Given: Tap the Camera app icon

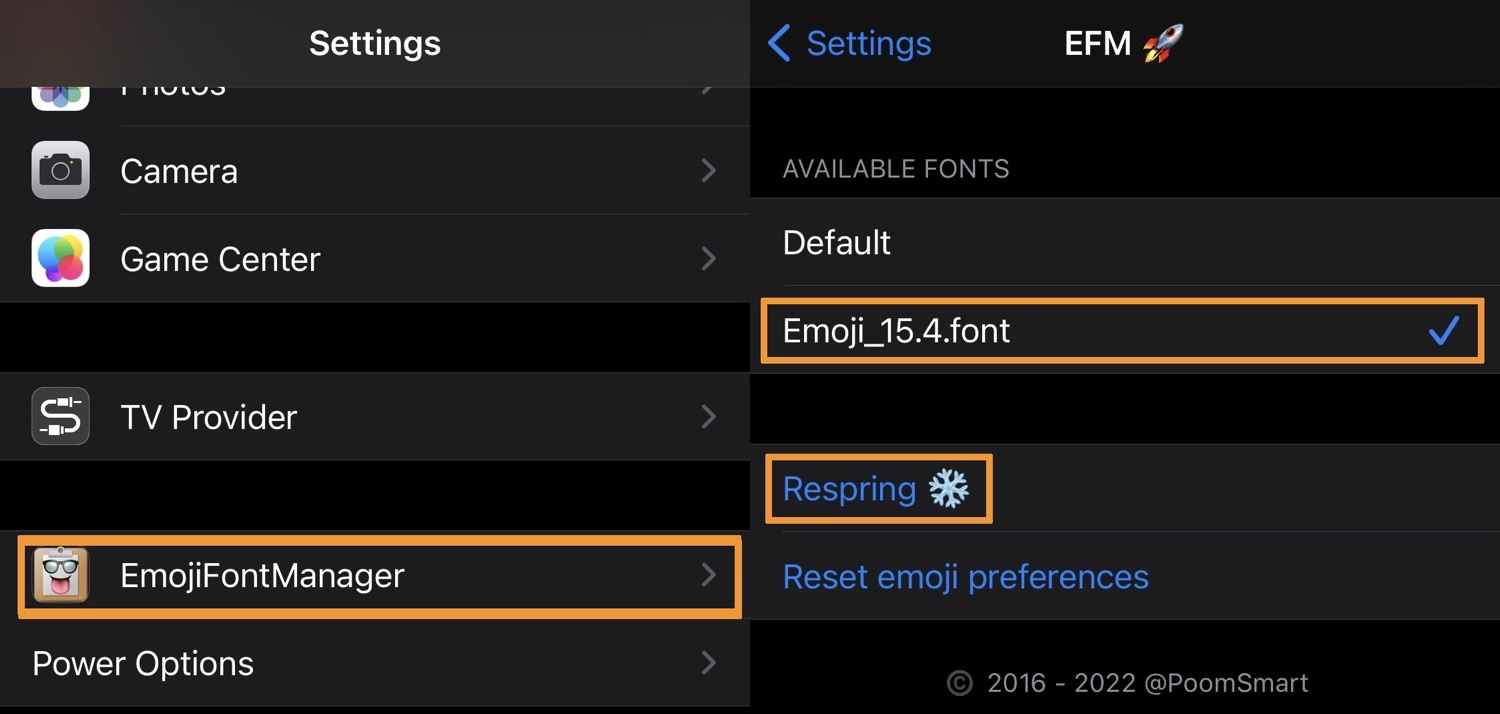Looking at the screenshot, I should click(x=60, y=170).
